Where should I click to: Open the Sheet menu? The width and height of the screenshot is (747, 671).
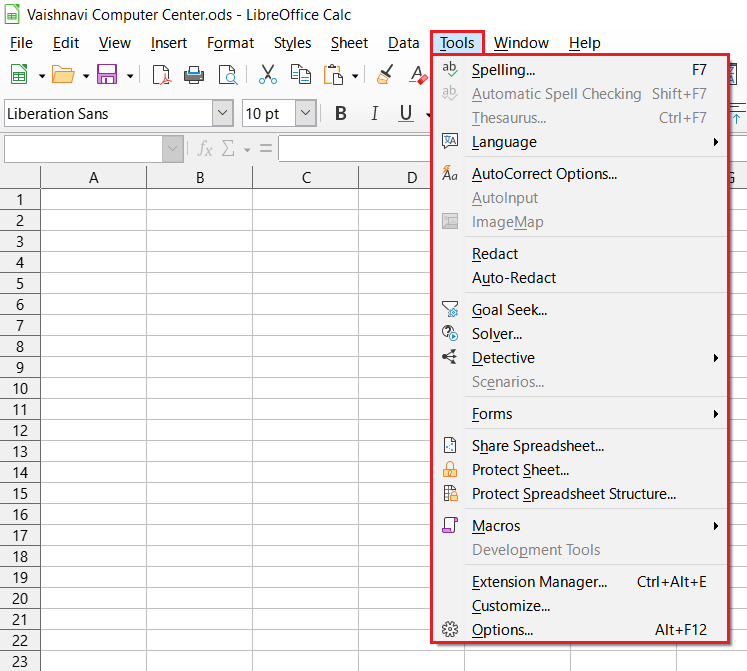[x=350, y=43]
